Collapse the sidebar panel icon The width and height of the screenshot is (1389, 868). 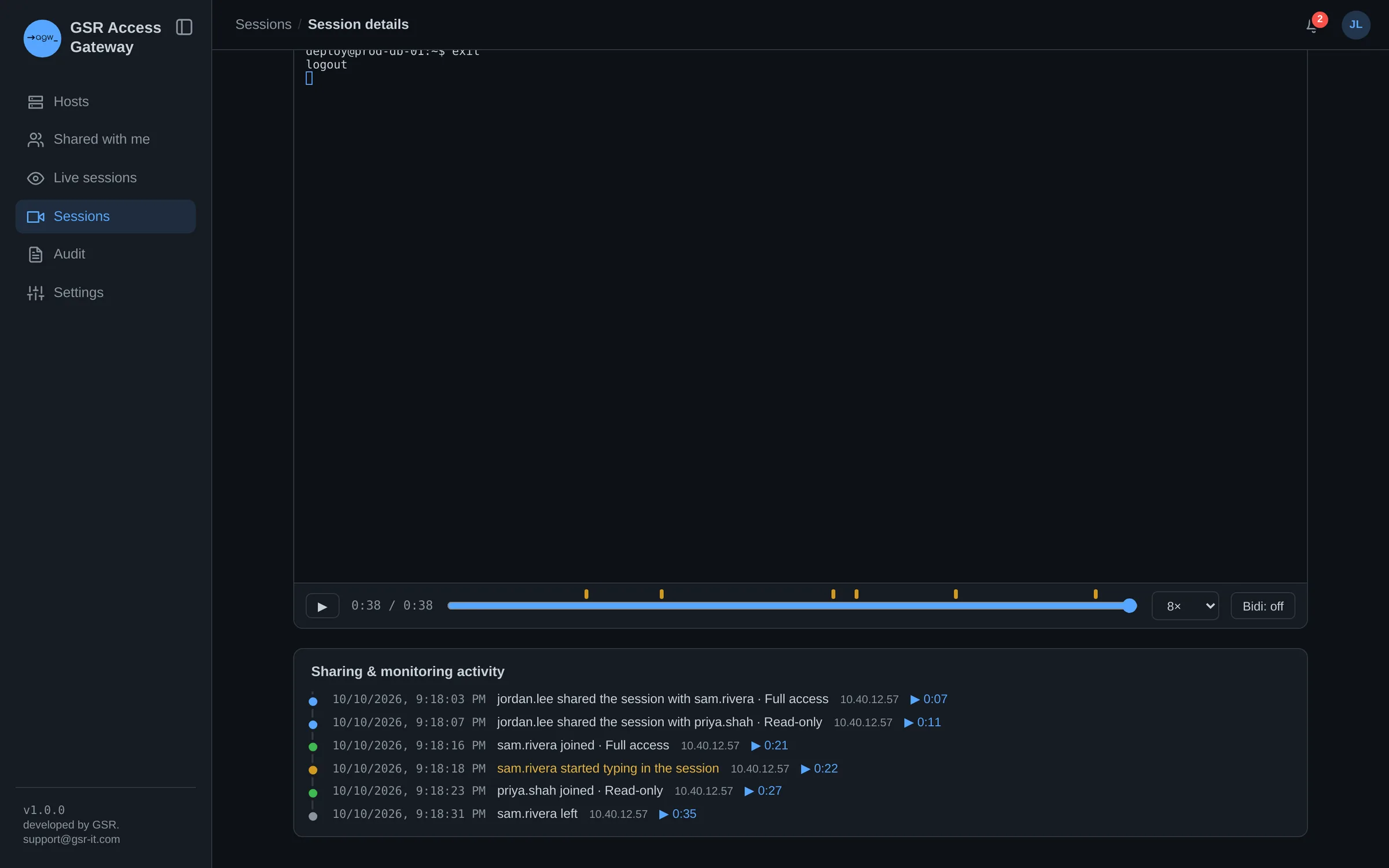tap(184, 27)
